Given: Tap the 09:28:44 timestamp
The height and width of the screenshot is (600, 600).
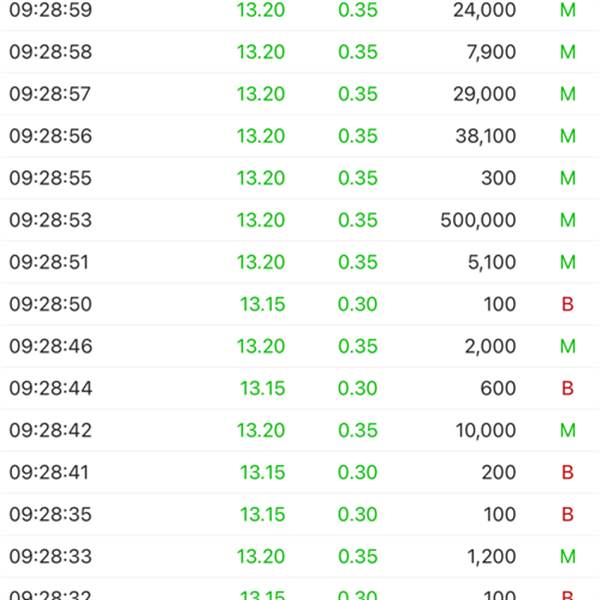Looking at the screenshot, I should (51, 388).
